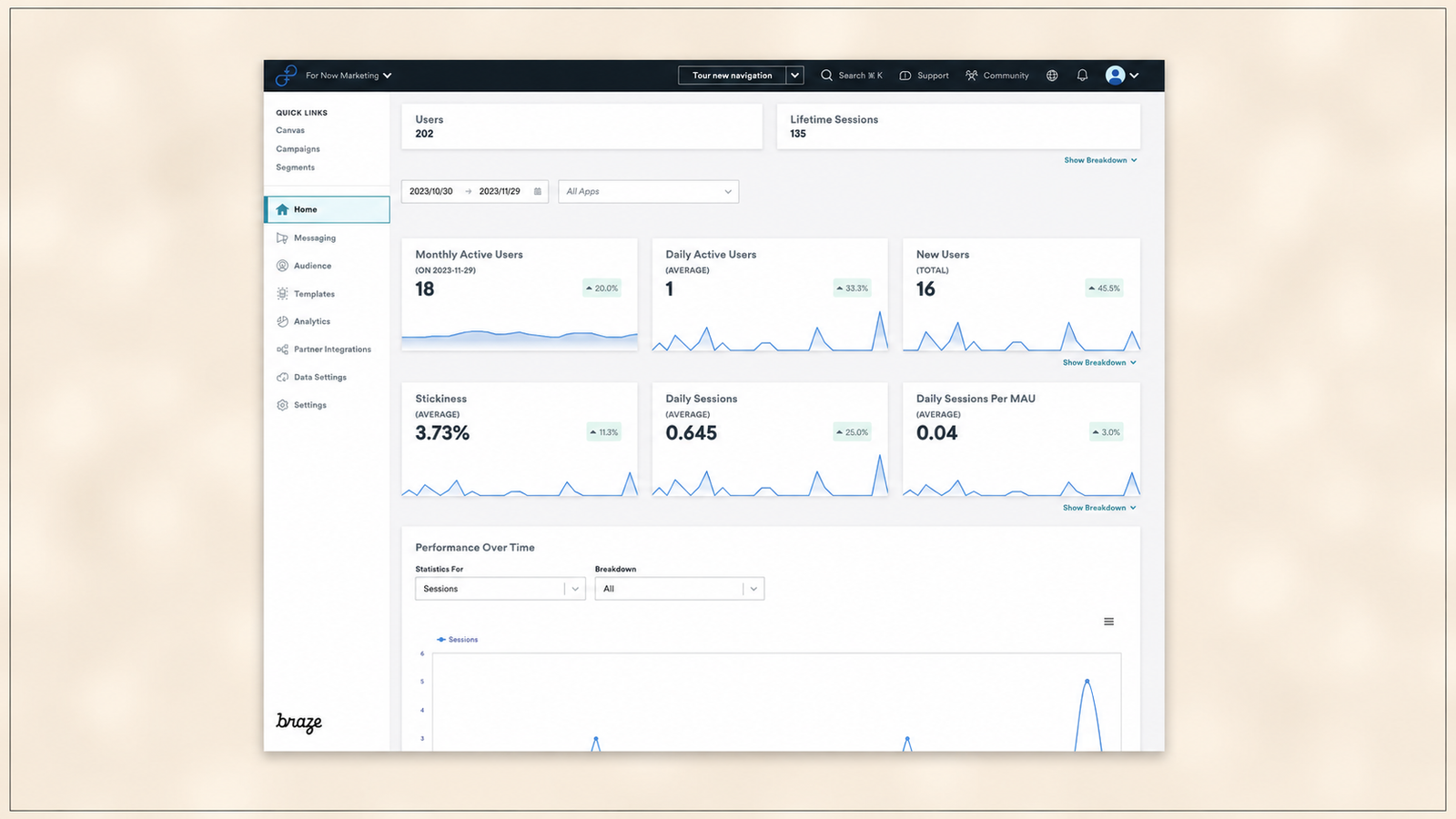Click the Lifetime Sessions value 135
This screenshot has height=819, width=1456.
pyautogui.click(x=798, y=134)
